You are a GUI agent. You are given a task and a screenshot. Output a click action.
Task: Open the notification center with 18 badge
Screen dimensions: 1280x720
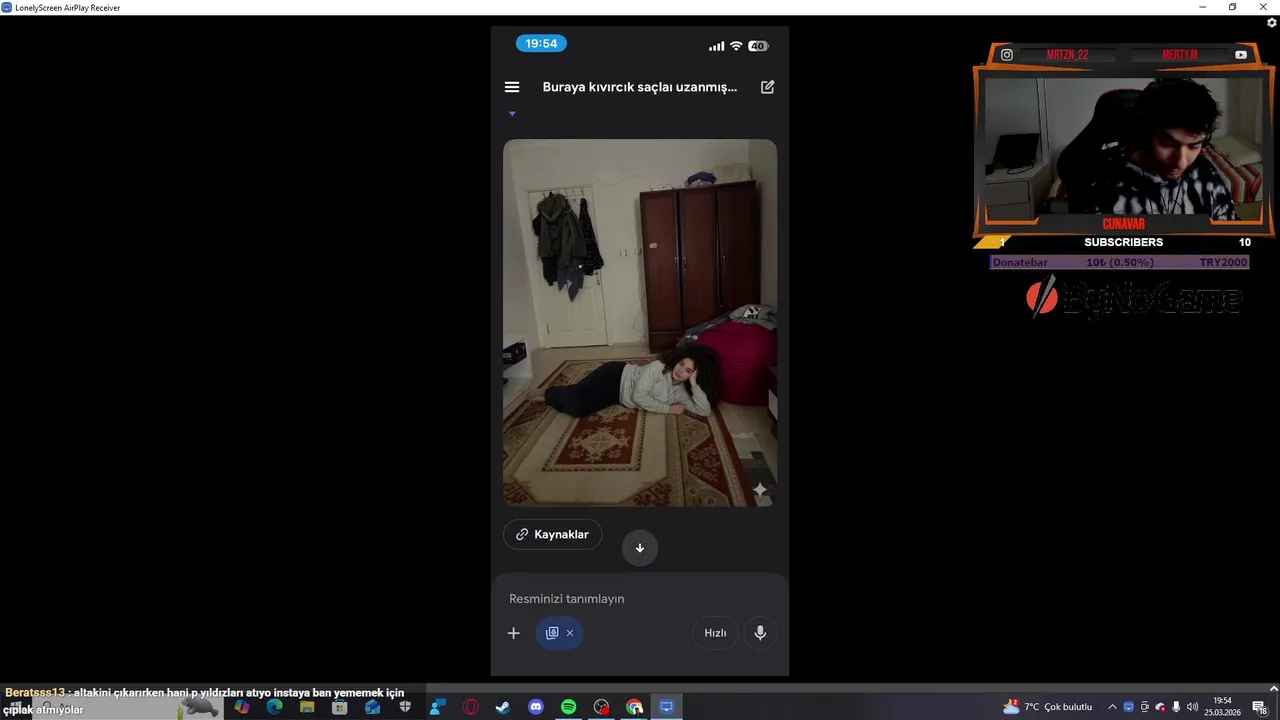tap(1260, 707)
